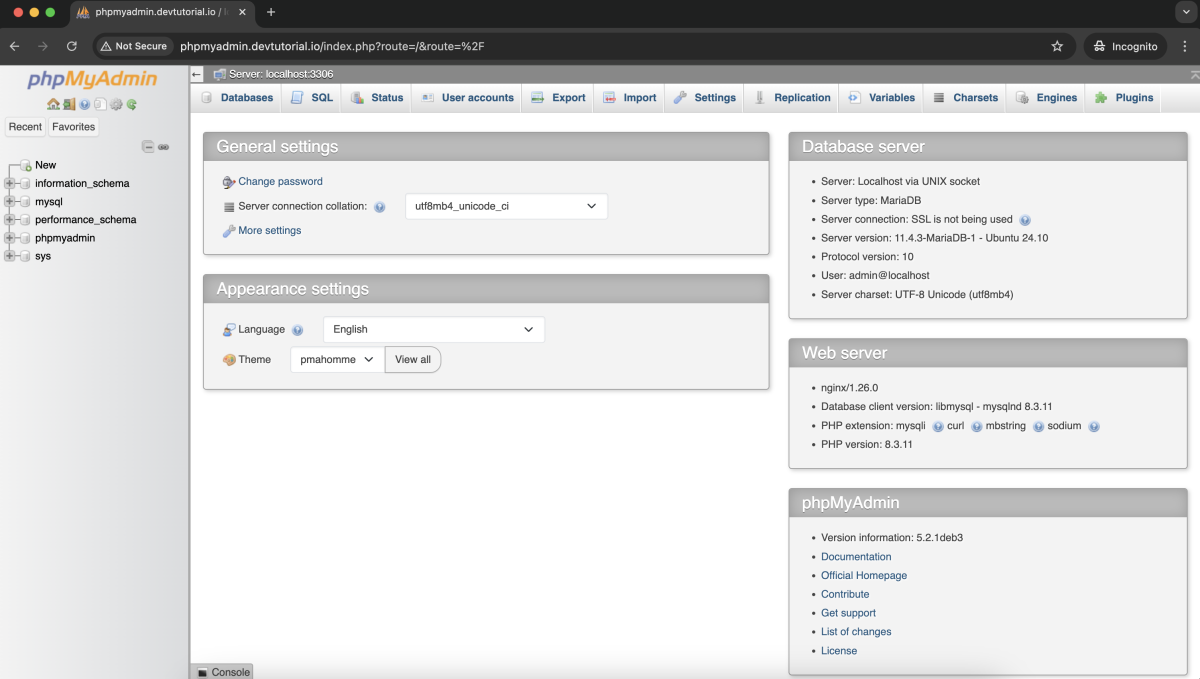Screen dimensions: 1200x679
Task: Open the Console panel at bottom
Action: tap(222, 672)
